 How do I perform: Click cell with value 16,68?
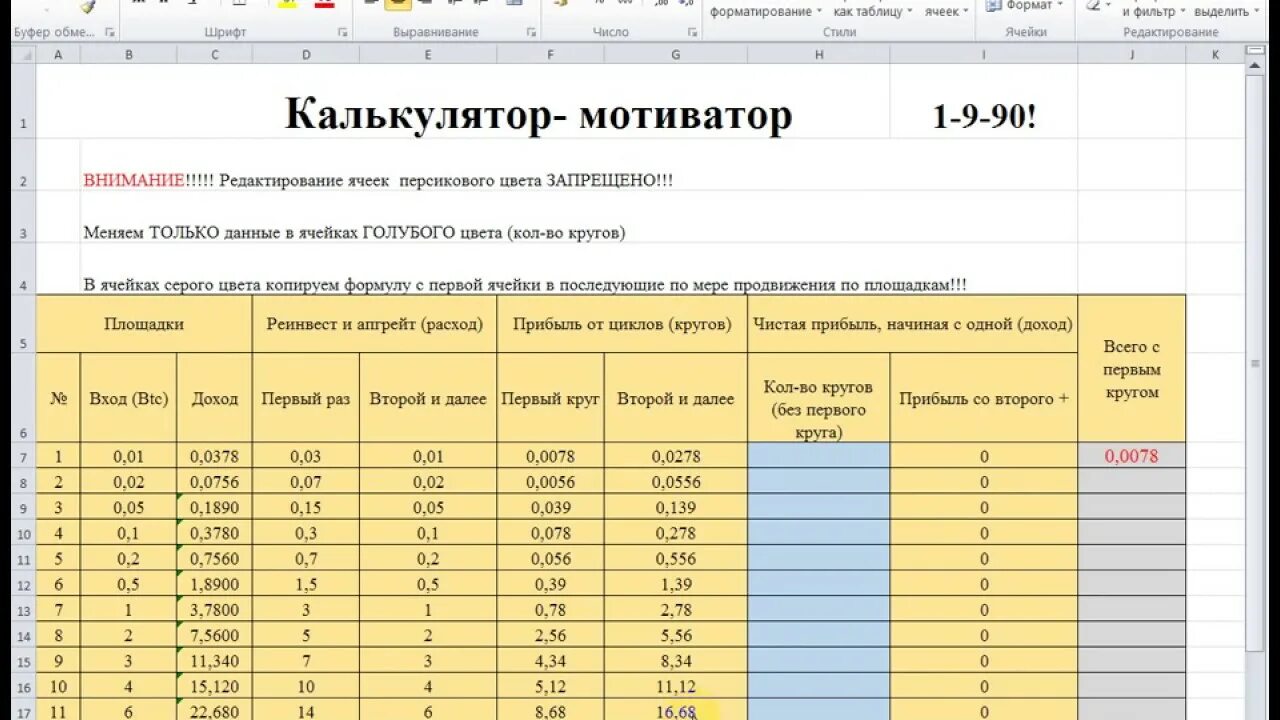click(x=676, y=711)
